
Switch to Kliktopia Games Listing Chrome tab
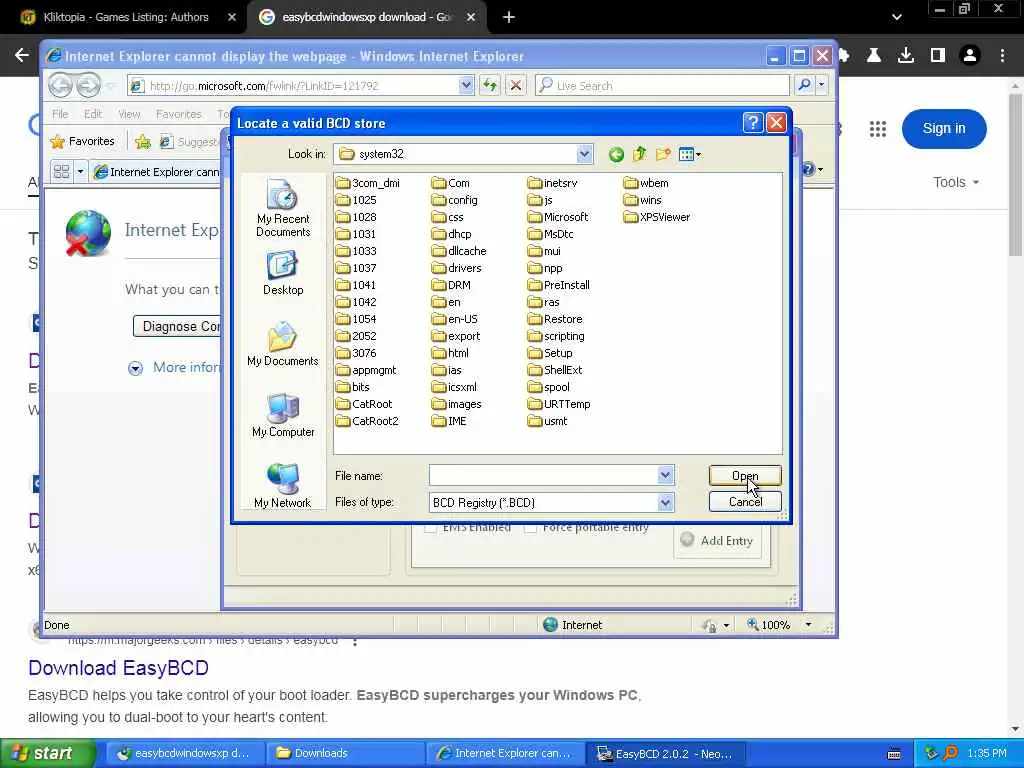point(125,17)
